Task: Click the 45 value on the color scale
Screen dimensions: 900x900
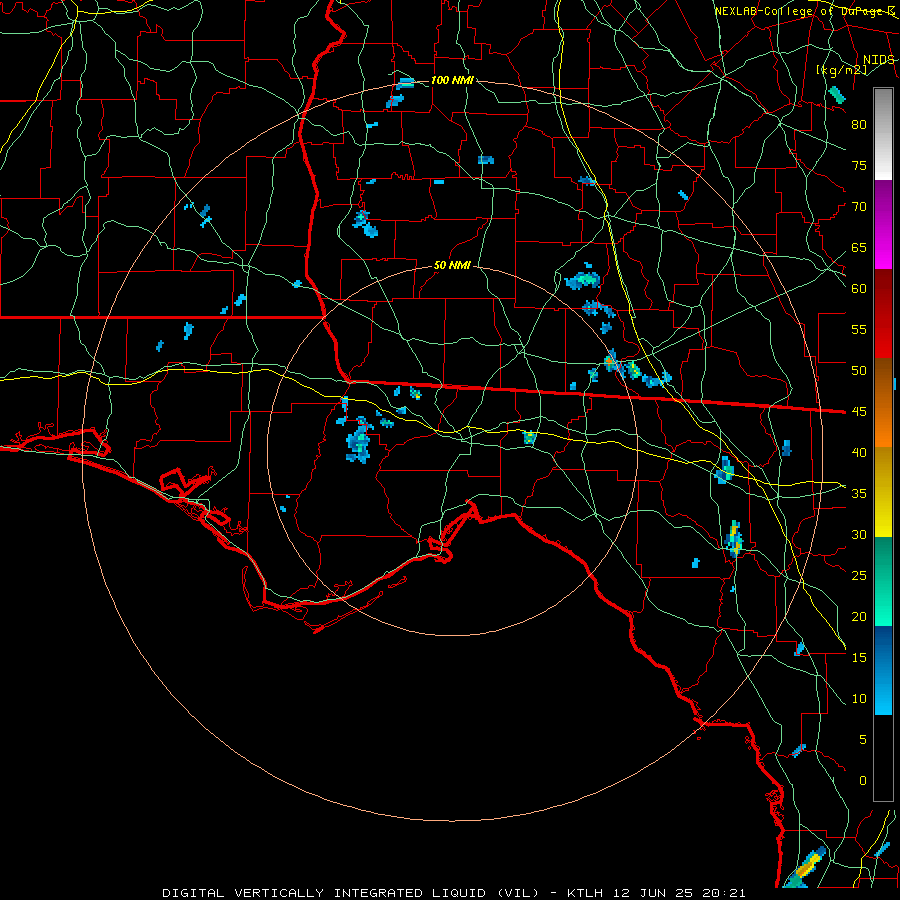Action: [x=859, y=412]
